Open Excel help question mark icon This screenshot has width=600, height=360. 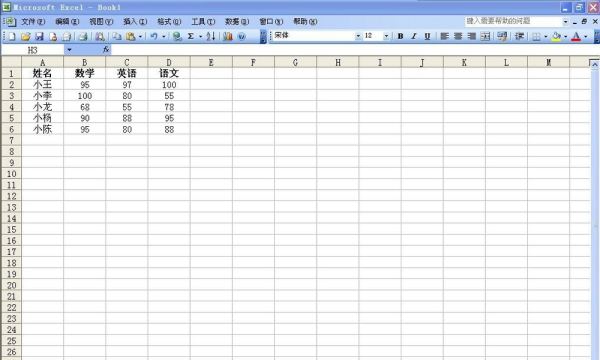point(241,36)
